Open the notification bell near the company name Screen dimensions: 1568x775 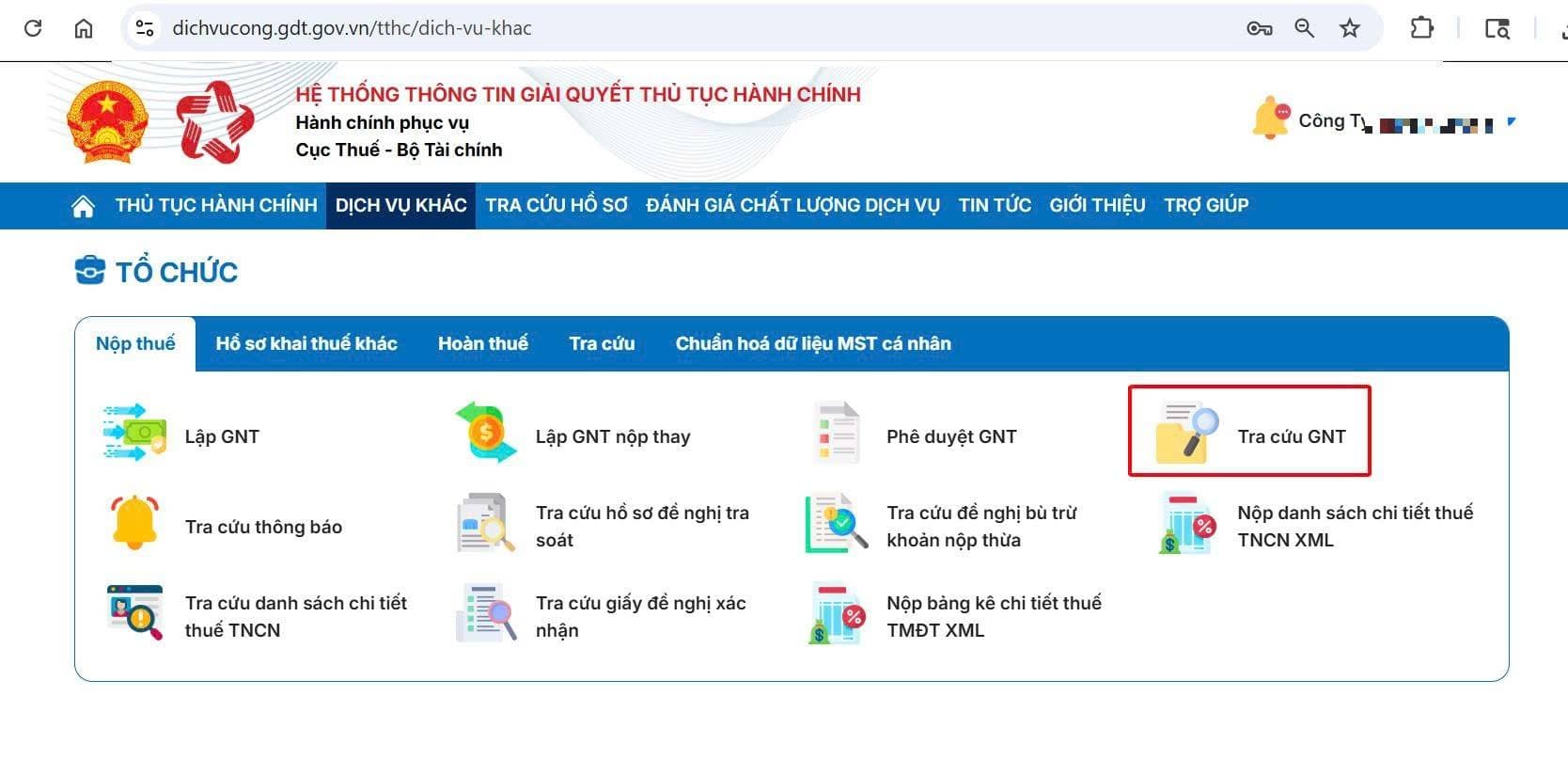pyautogui.click(x=1270, y=119)
